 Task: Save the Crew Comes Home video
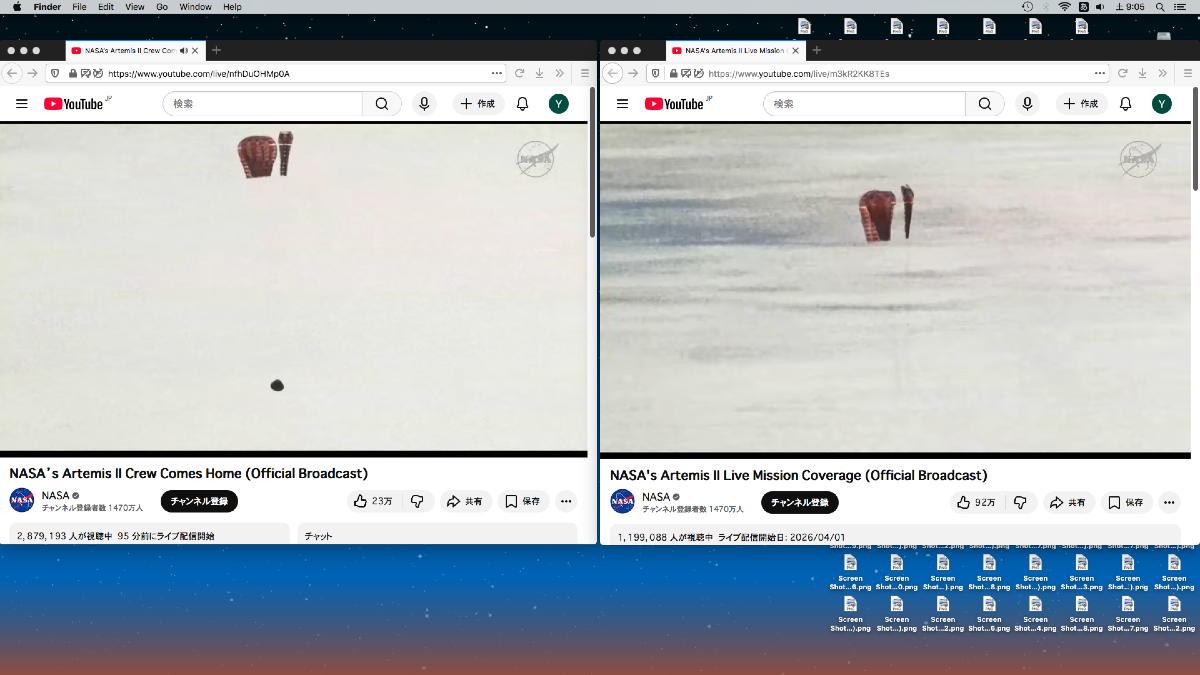tap(522, 501)
